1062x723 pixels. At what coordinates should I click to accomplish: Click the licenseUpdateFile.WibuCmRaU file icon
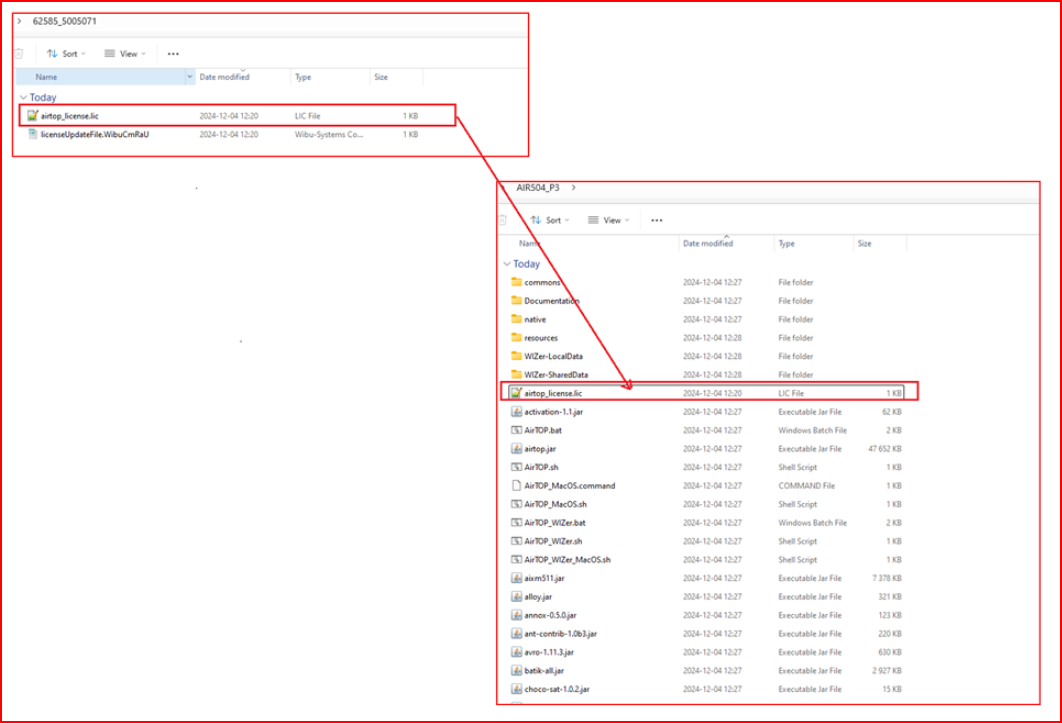33,134
